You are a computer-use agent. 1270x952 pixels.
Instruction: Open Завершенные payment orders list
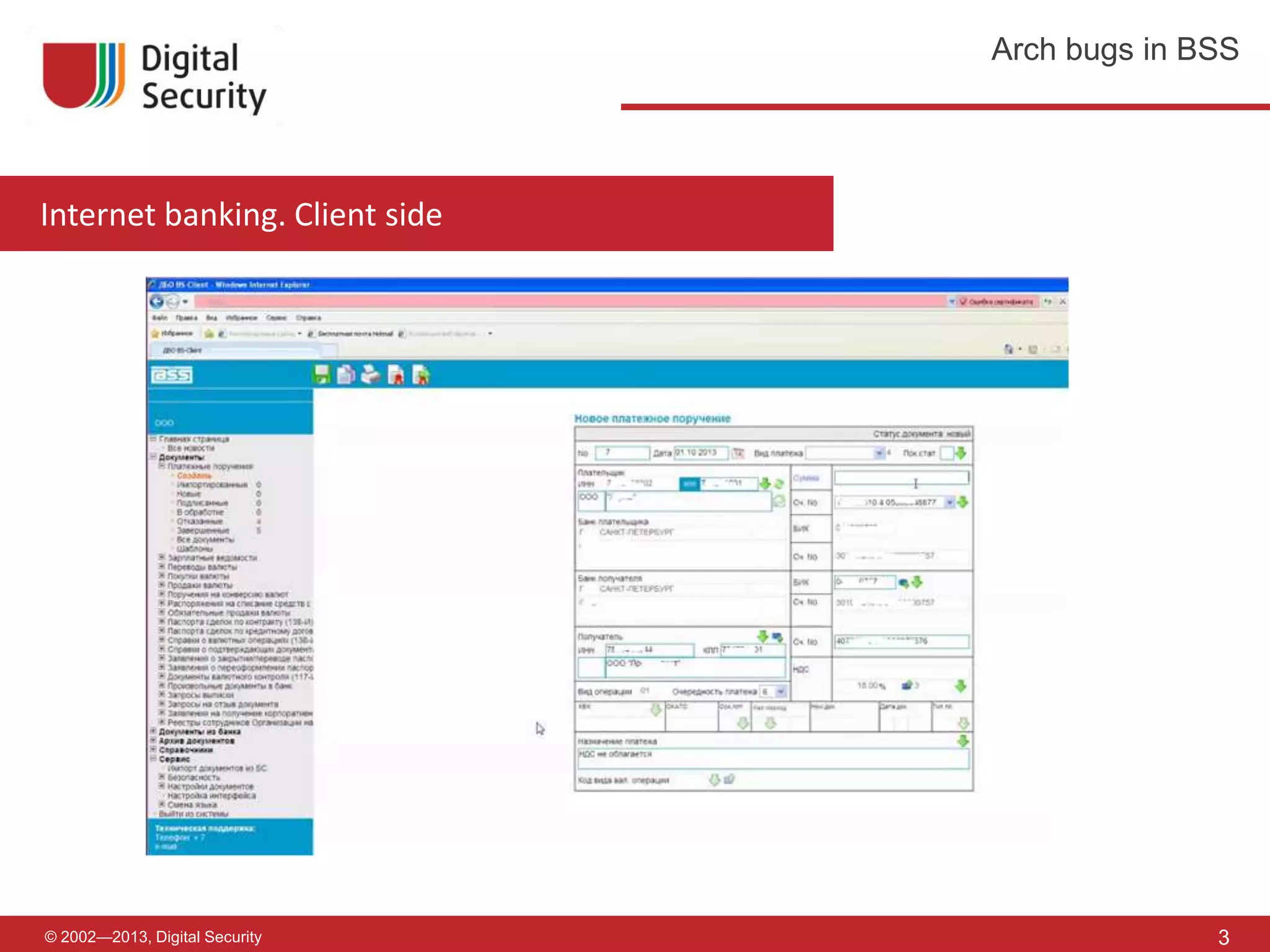click(203, 530)
